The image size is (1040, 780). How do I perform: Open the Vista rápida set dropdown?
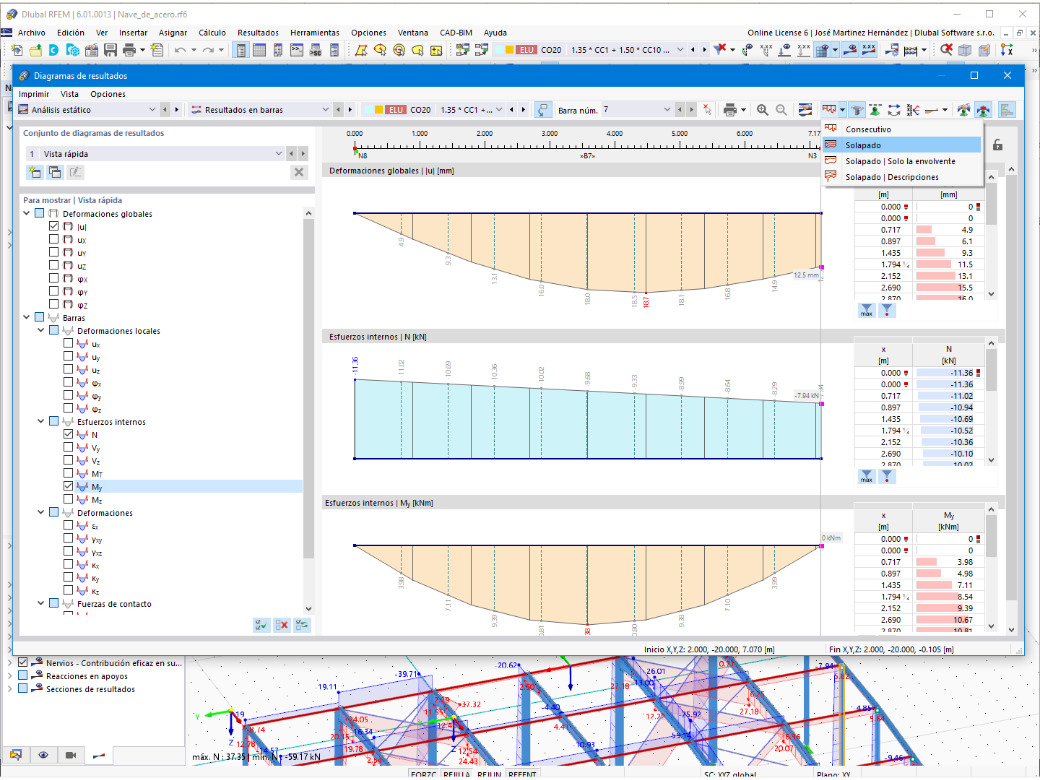tap(155, 154)
